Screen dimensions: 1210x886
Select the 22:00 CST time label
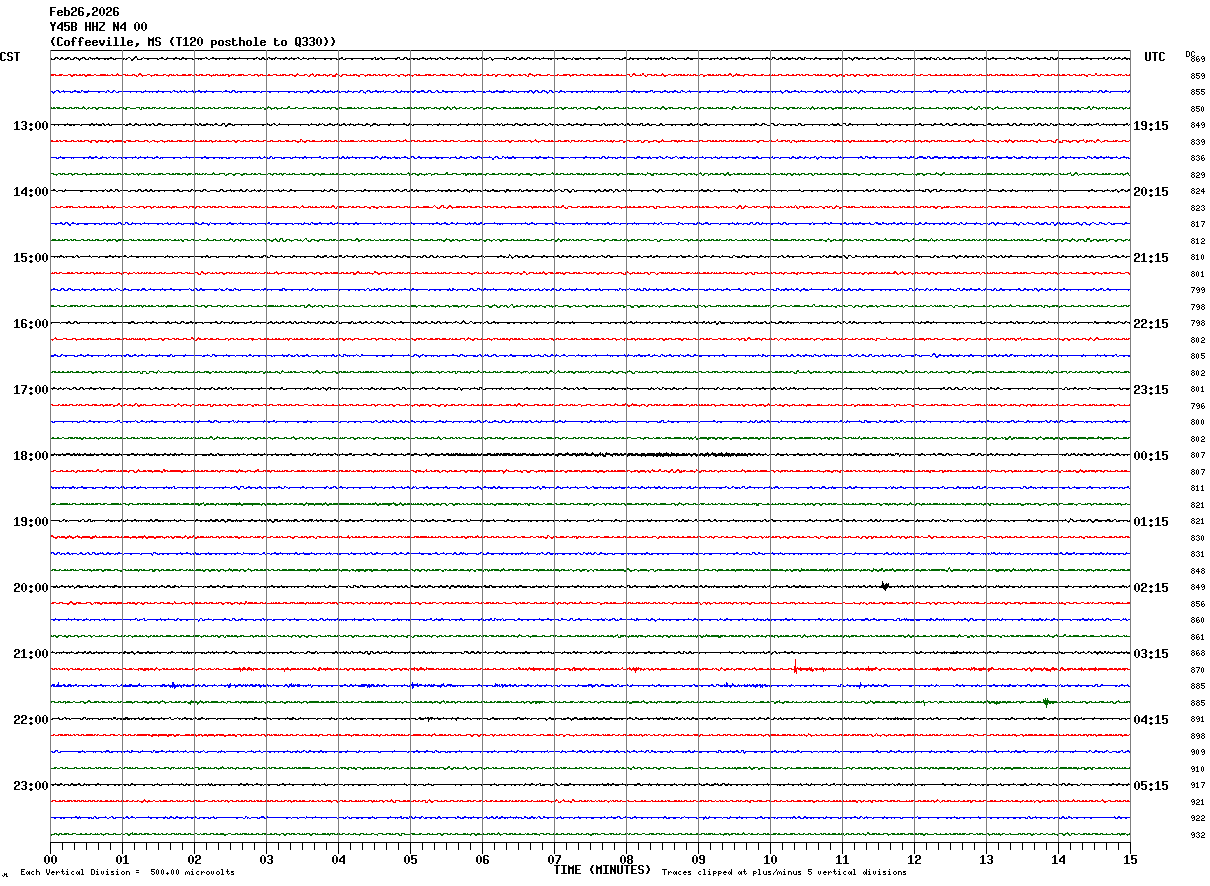[30, 720]
